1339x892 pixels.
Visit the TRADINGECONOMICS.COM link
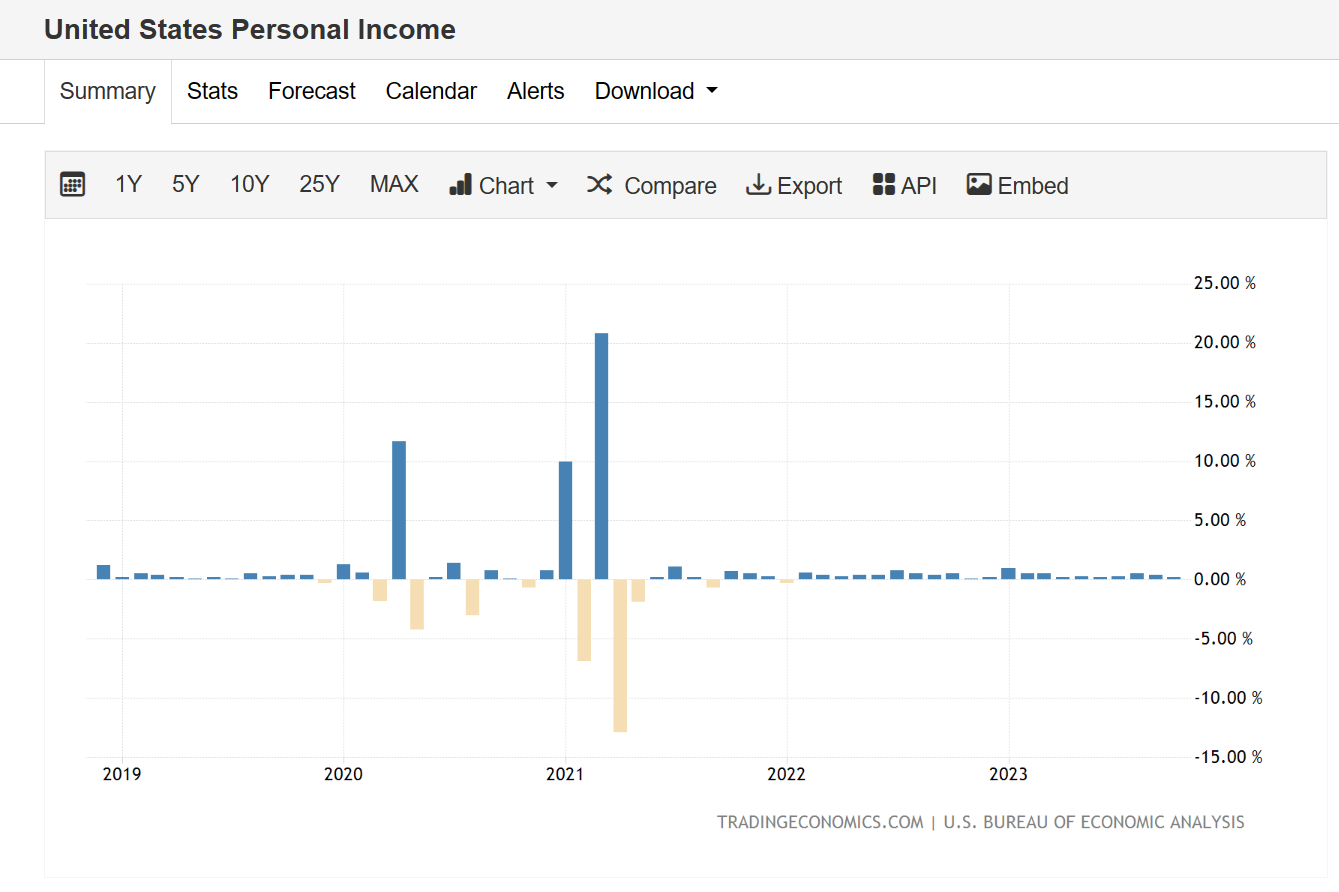(x=818, y=822)
